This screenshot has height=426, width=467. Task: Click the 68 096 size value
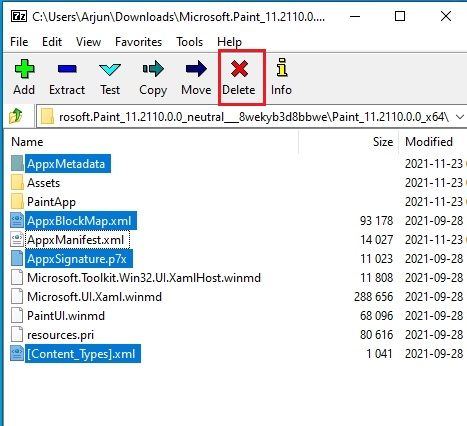pyautogui.click(x=377, y=316)
